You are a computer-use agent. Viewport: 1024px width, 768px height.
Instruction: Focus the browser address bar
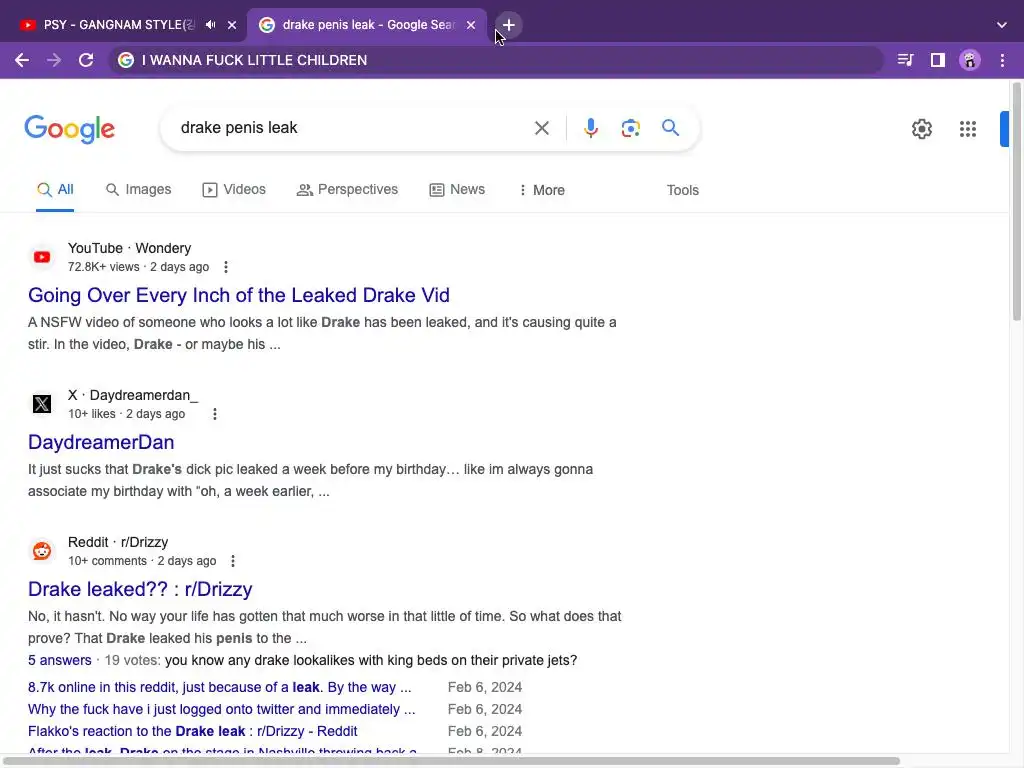pos(495,60)
